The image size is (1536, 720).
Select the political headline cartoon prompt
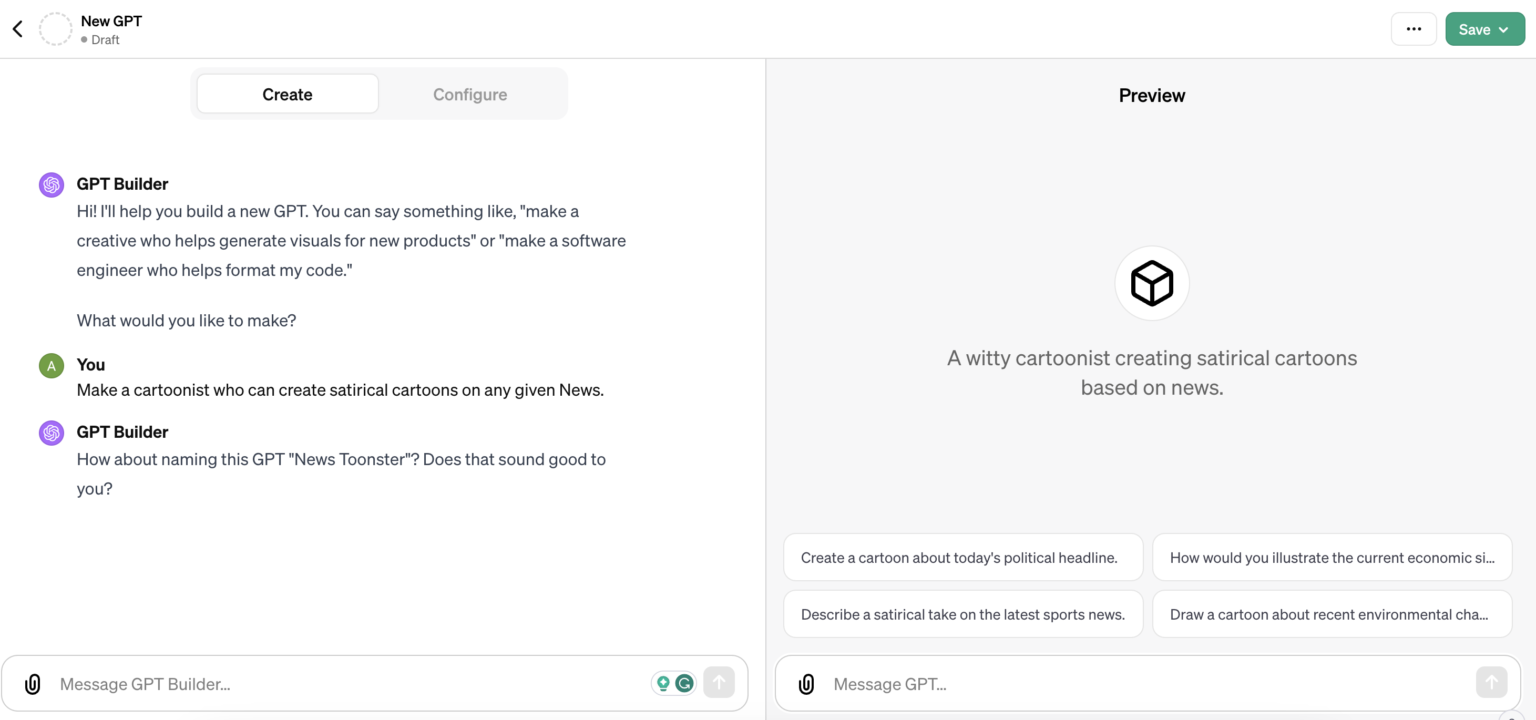click(962, 557)
